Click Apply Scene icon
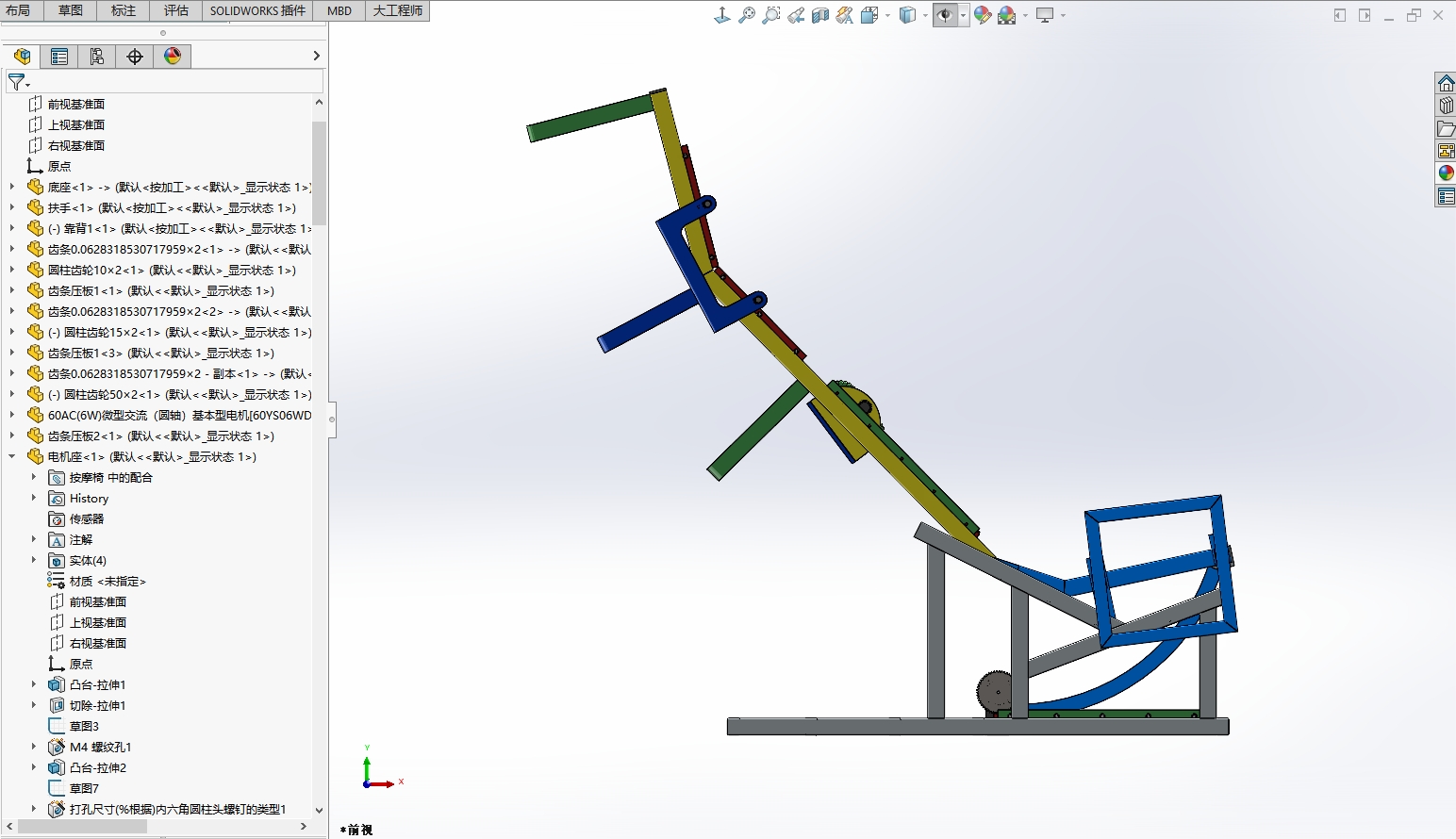Image resolution: width=1456 pixels, height=839 pixels. (1007, 15)
